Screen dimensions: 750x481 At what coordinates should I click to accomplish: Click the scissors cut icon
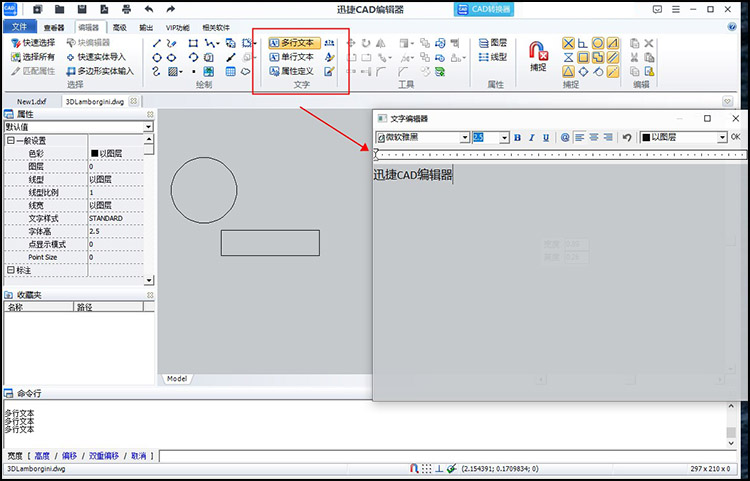(x=634, y=57)
